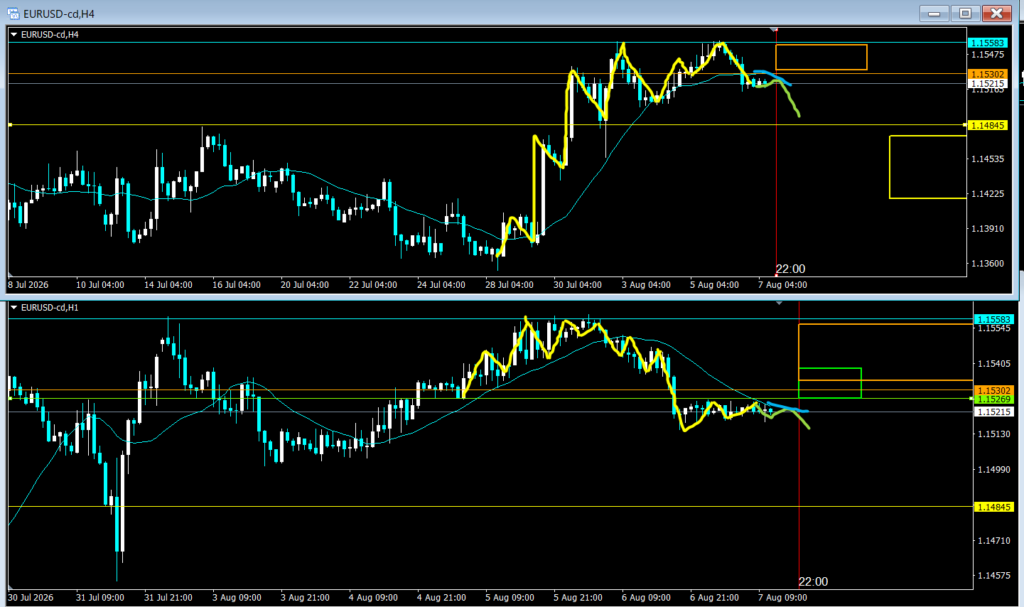Click orange 1.15302 price label on H1 chart
Screen dimensions: 1024x607
click(x=993, y=390)
